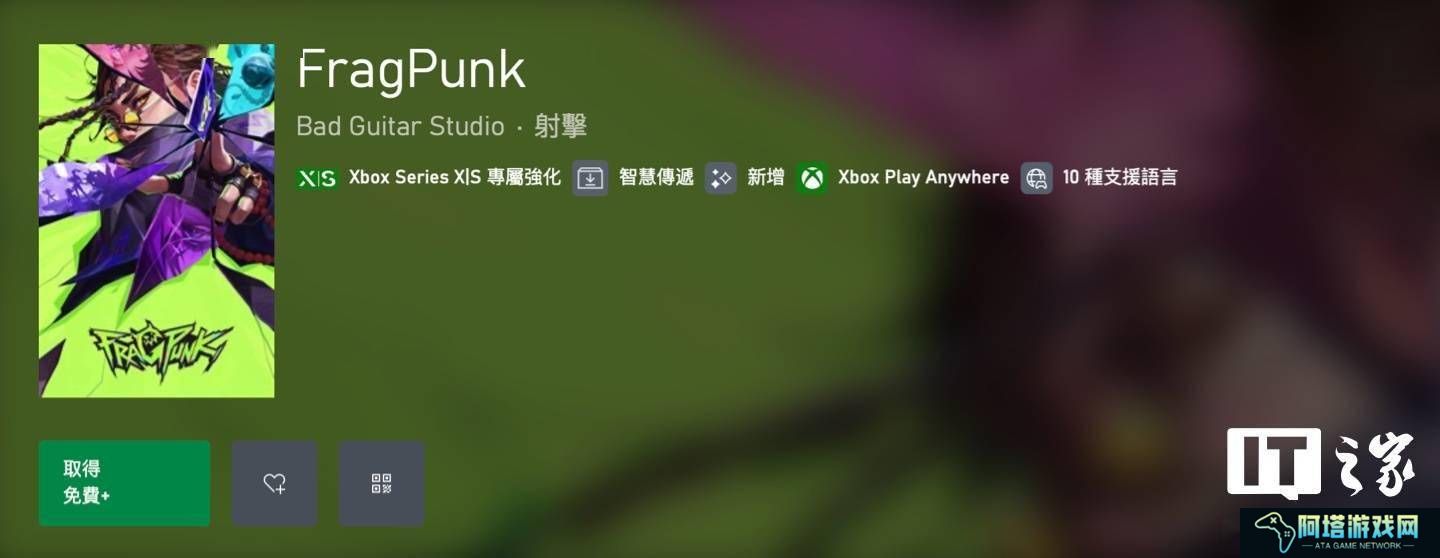This screenshot has height=558, width=1440.
Task: Click the FragPunk game title
Action: [x=411, y=69]
